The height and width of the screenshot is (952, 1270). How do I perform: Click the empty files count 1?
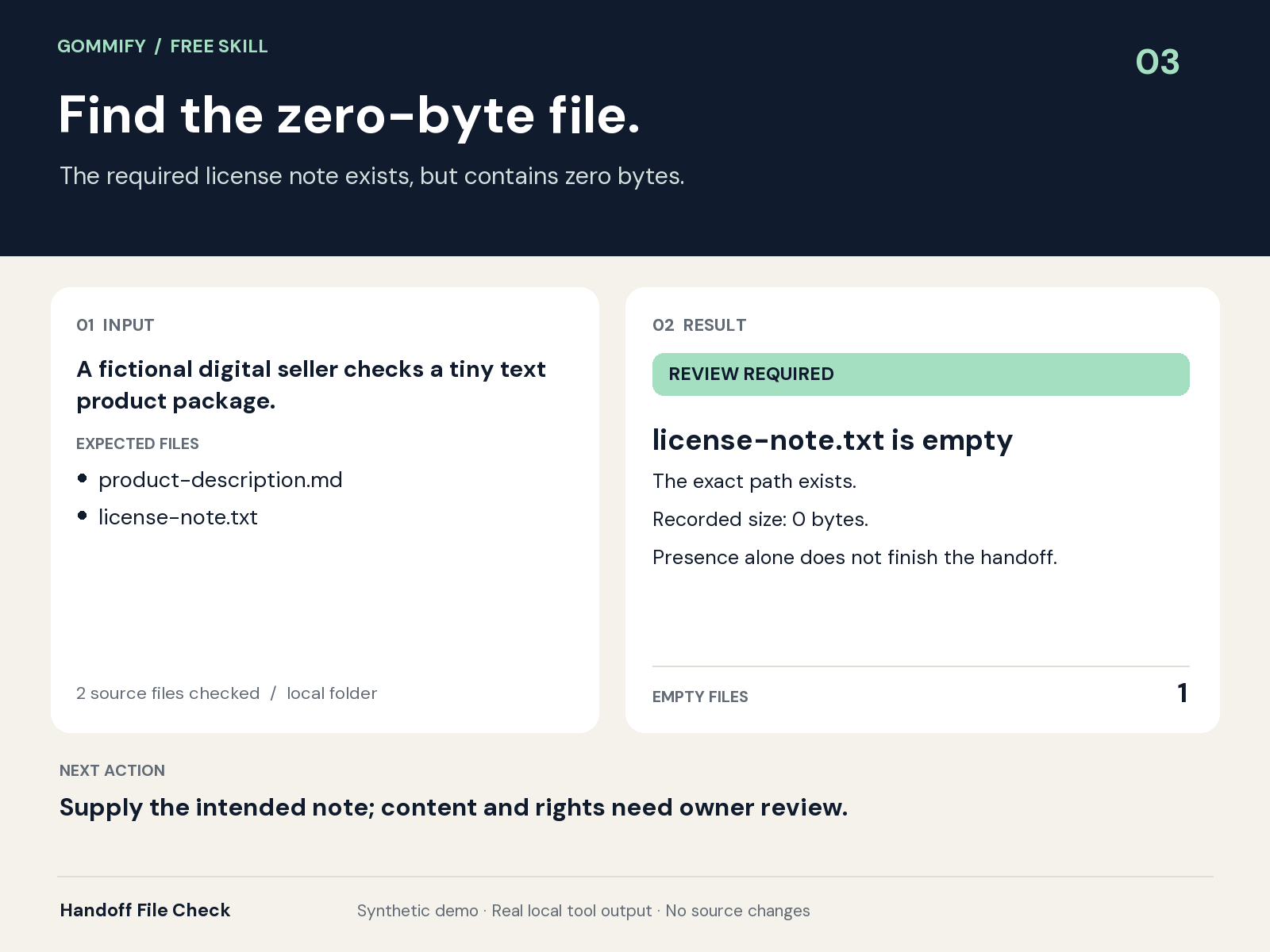coord(1183,693)
